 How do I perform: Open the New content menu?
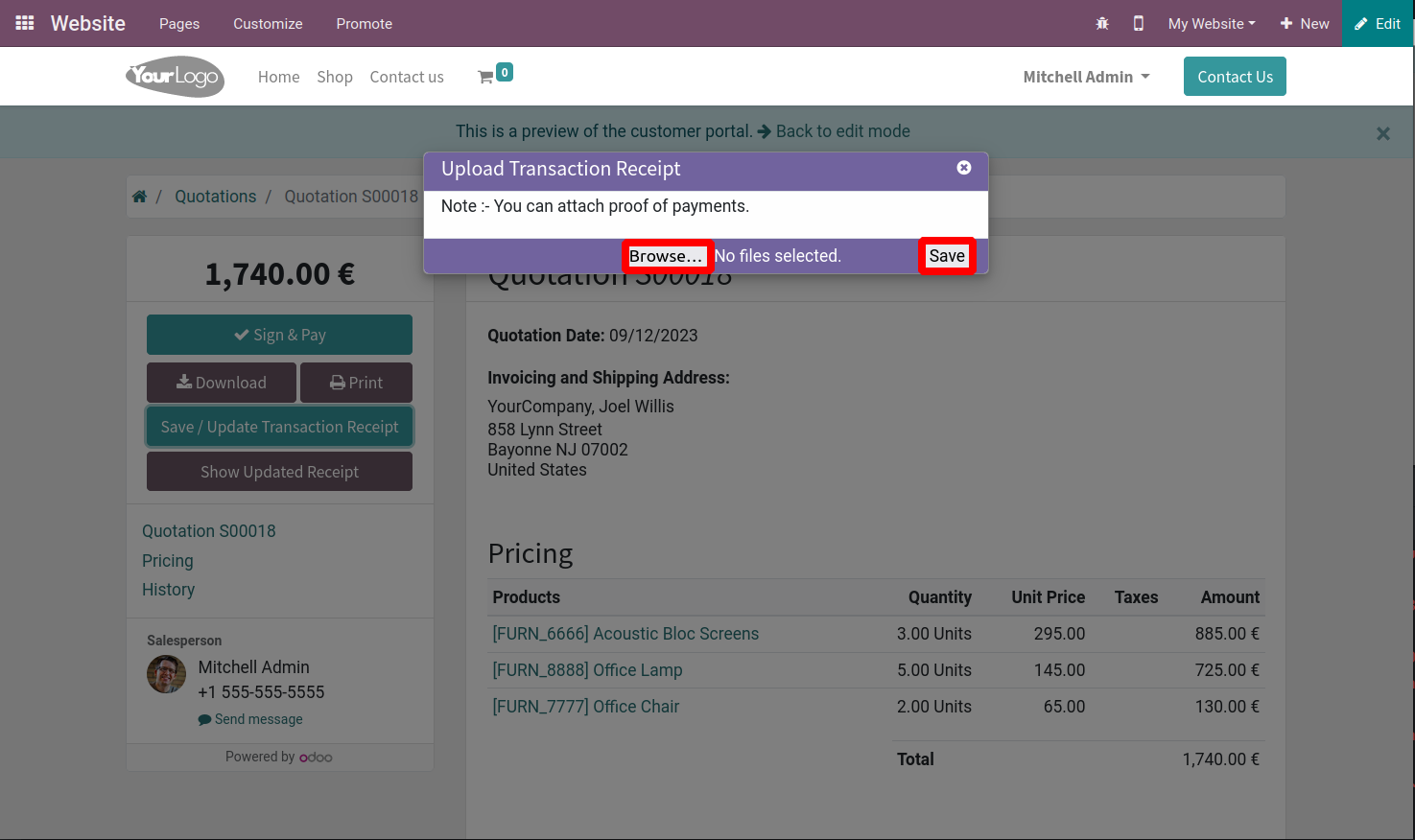click(1305, 24)
